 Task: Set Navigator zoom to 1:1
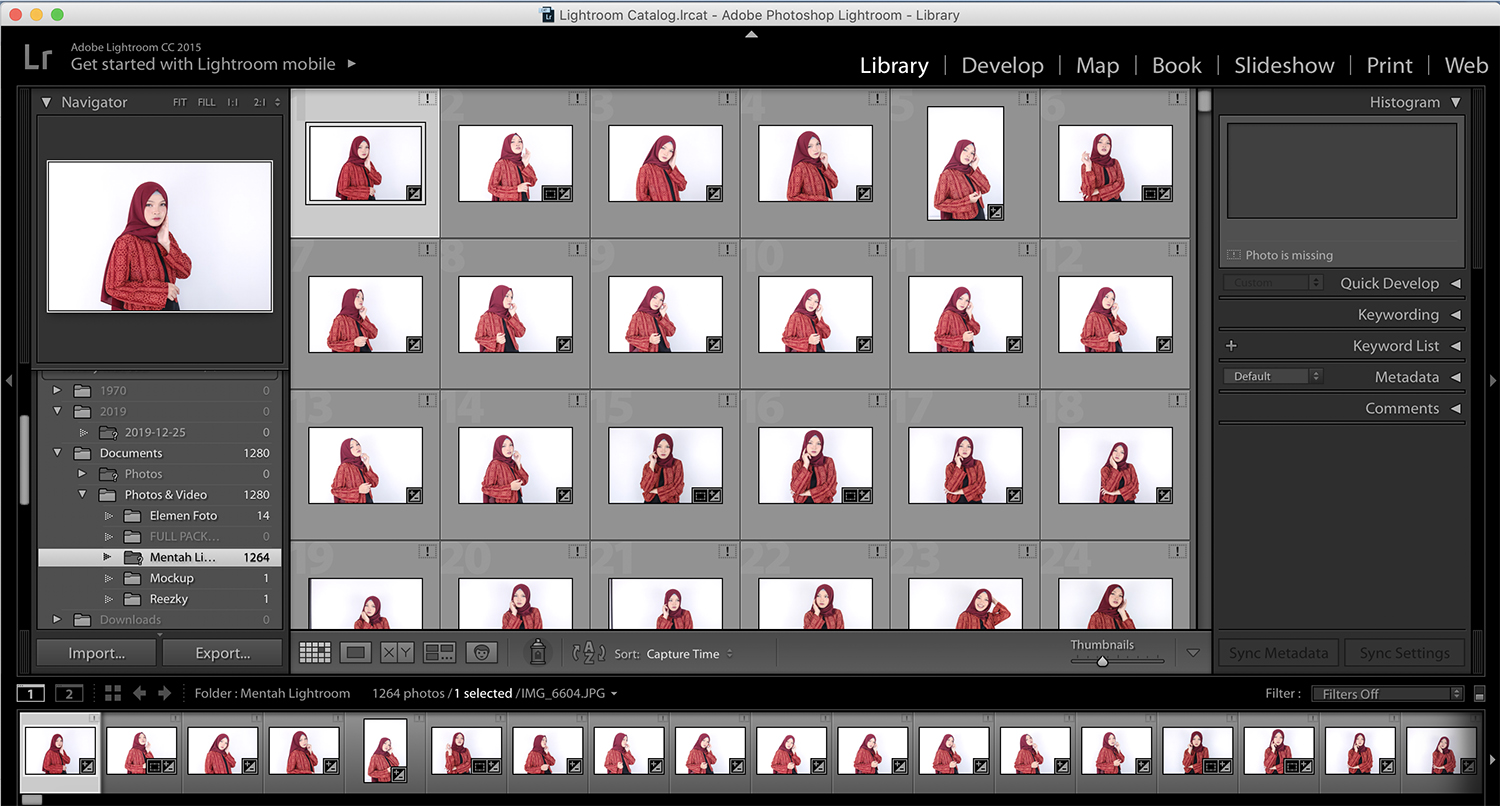coord(232,102)
